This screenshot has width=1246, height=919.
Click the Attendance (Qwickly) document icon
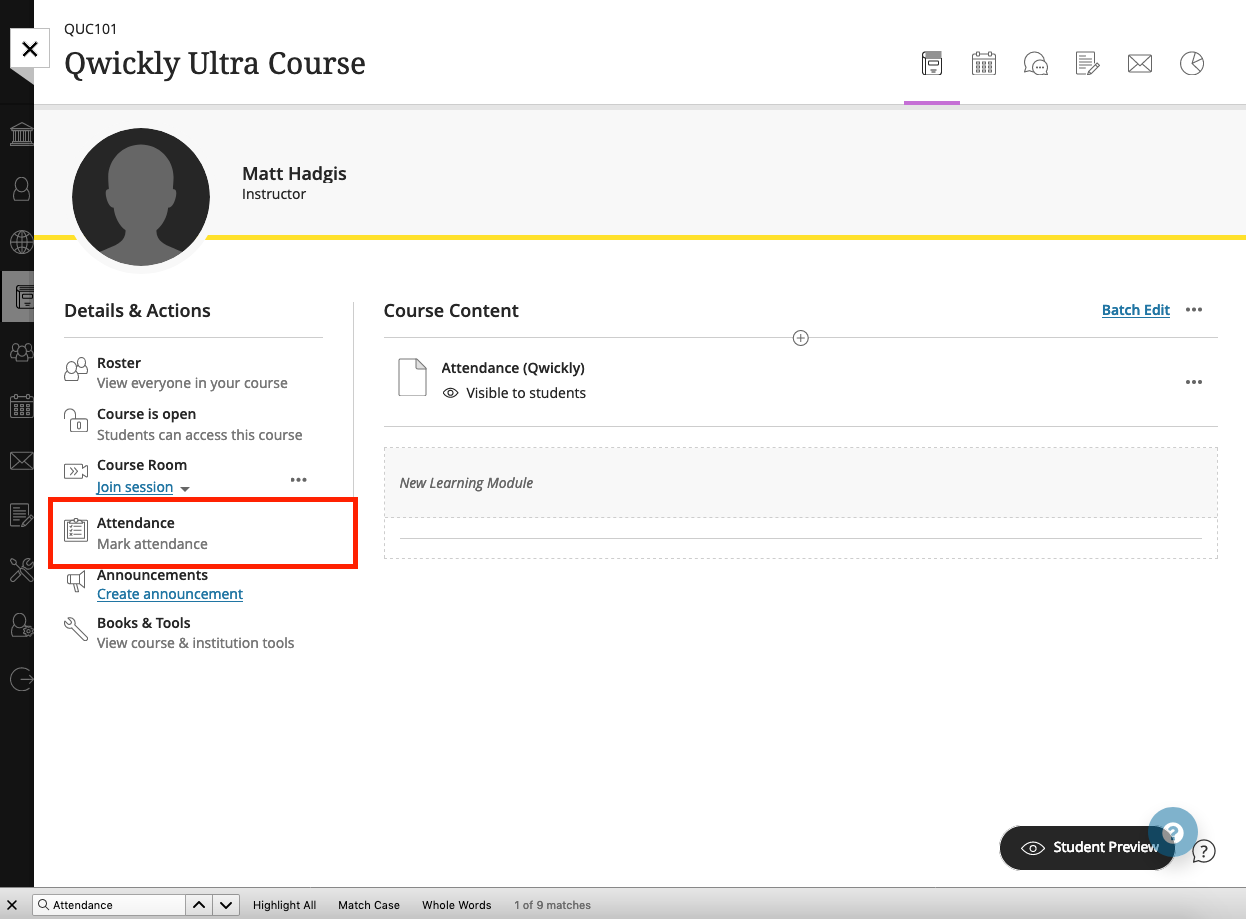[413, 378]
